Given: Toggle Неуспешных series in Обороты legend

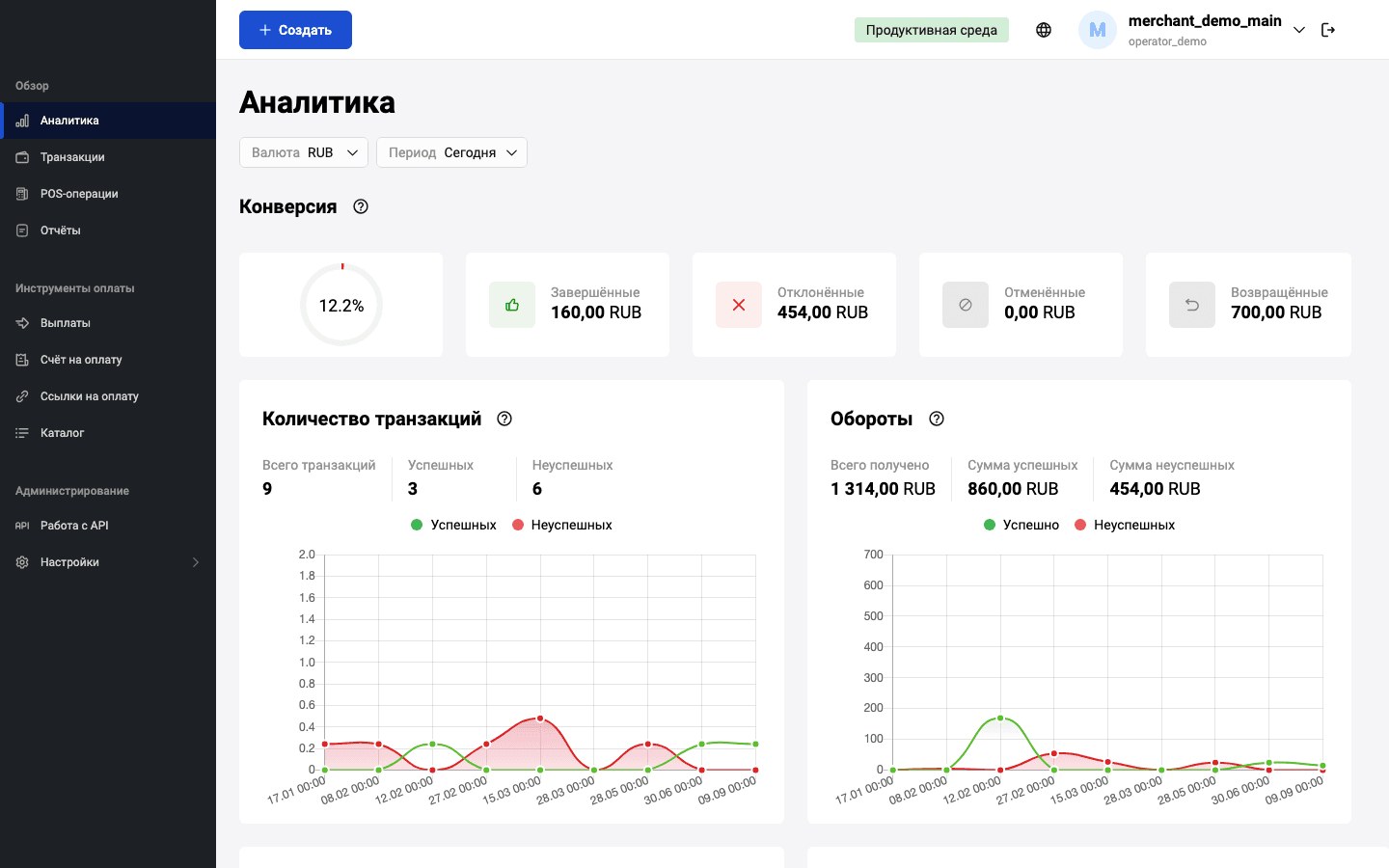Looking at the screenshot, I should click(1125, 525).
